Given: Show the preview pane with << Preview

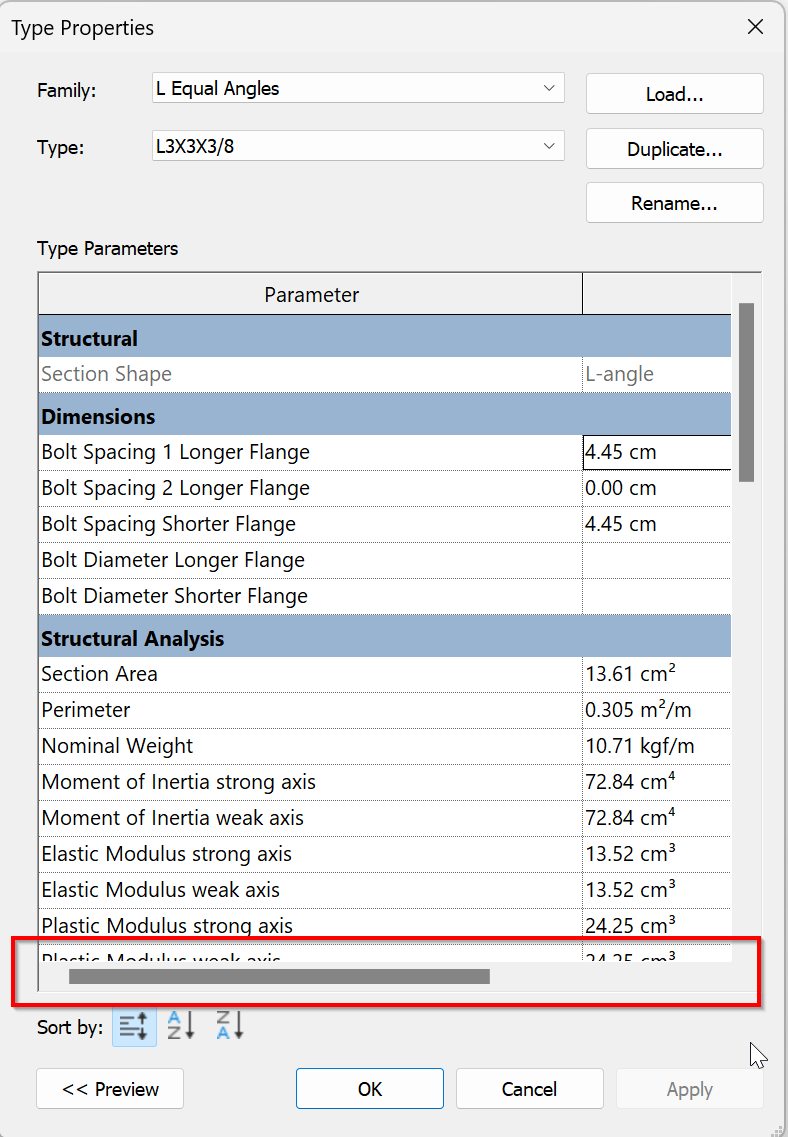Looking at the screenshot, I should click(110, 1089).
